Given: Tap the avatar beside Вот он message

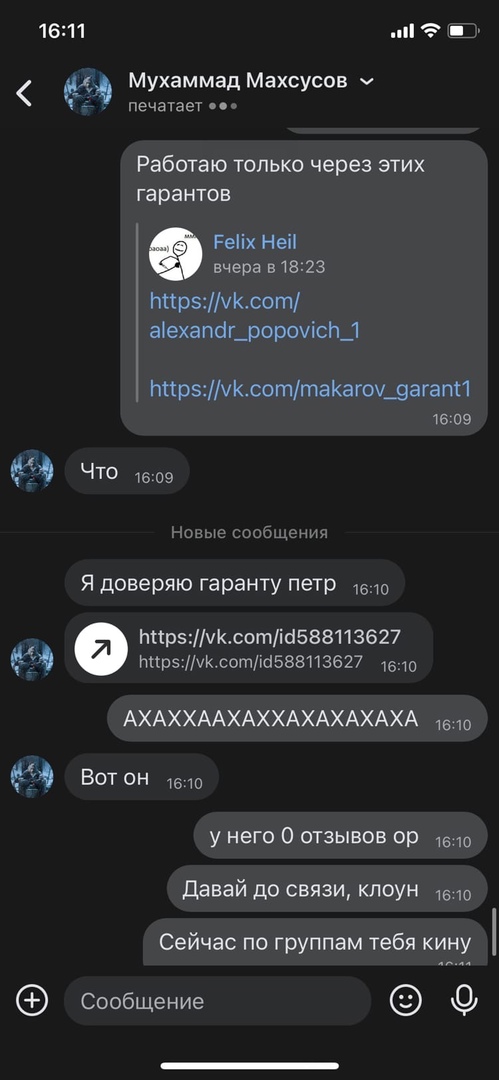Looking at the screenshot, I should point(32,776).
